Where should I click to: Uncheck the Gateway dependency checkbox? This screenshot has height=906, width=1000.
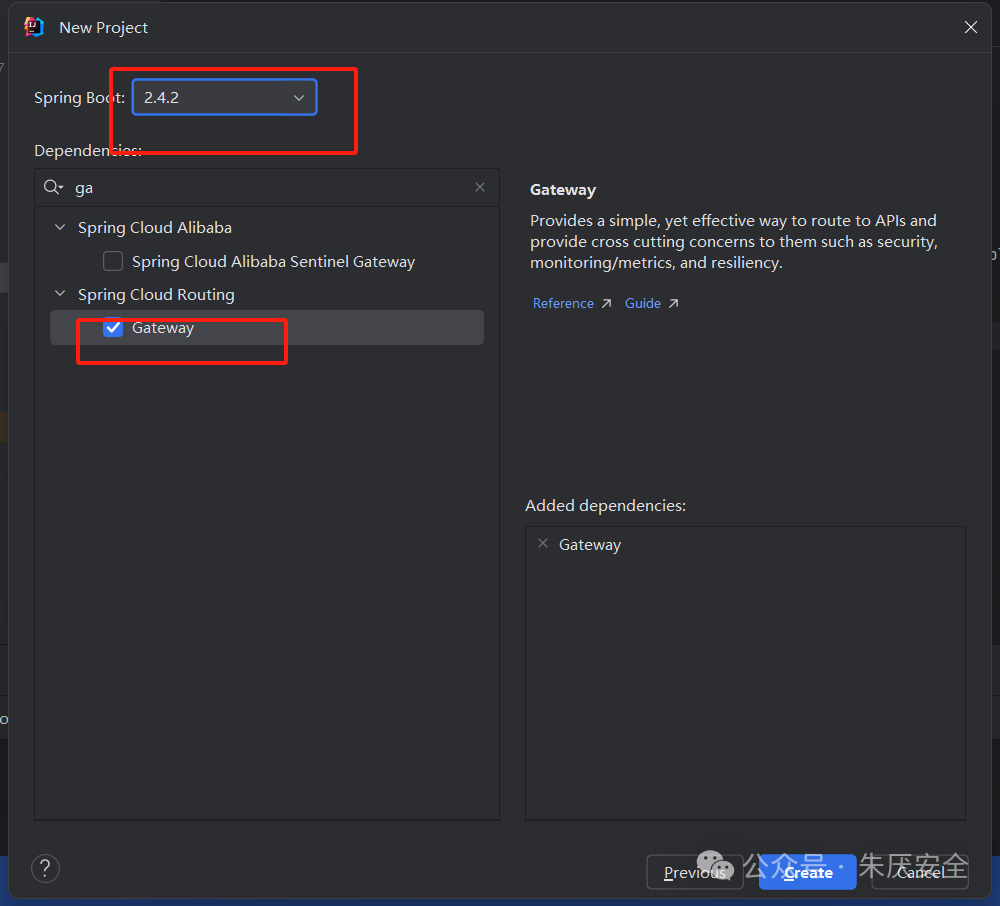tap(113, 327)
